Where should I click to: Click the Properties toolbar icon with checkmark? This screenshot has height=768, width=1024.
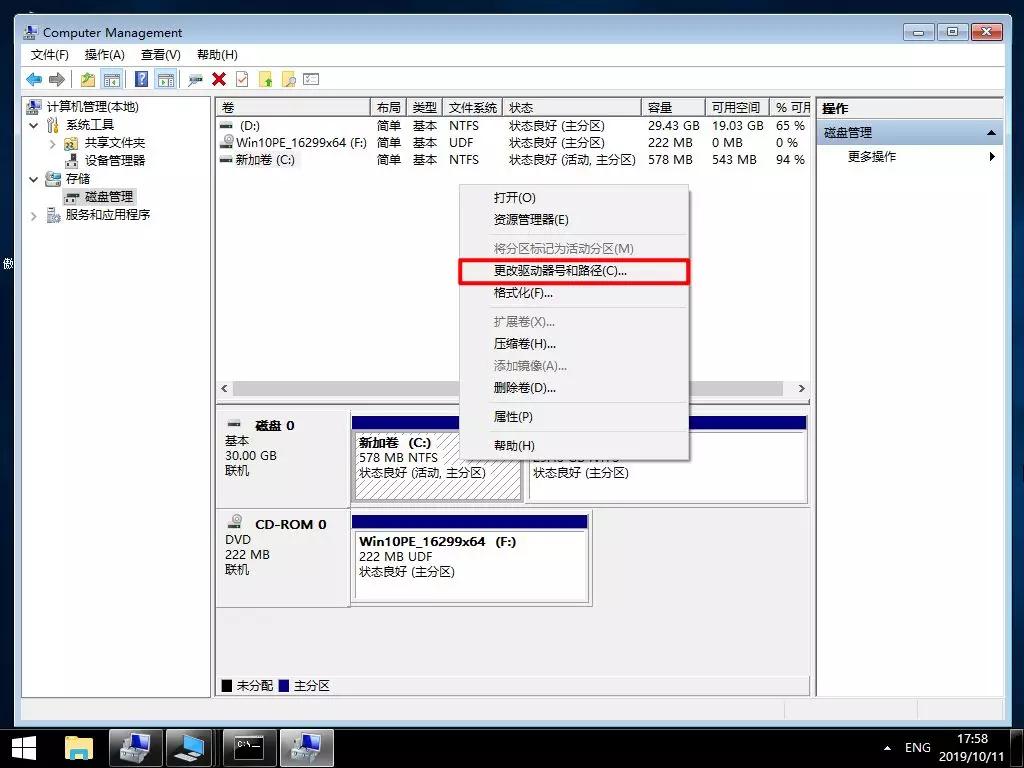[x=243, y=79]
